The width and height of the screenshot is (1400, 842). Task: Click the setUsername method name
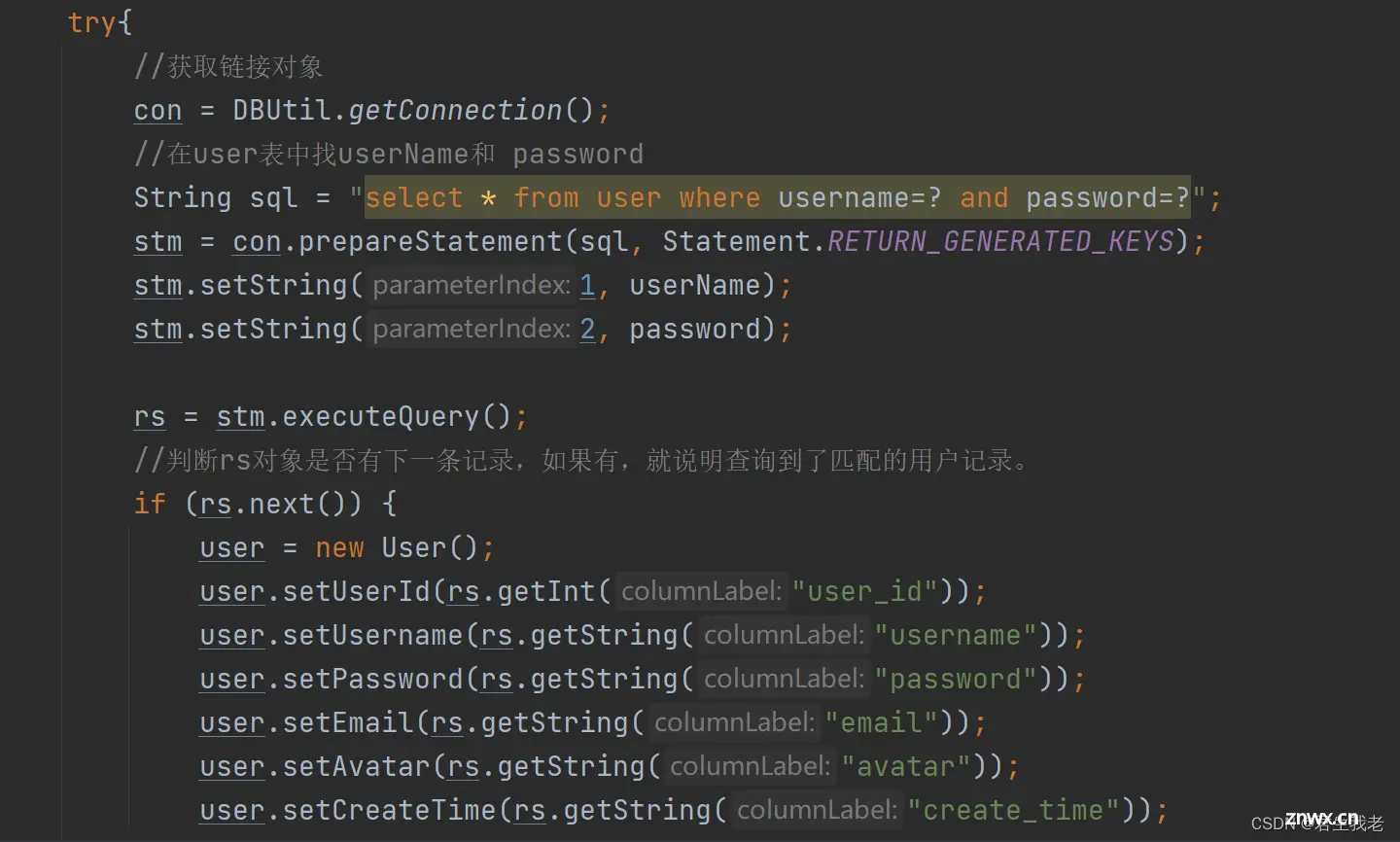click(x=372, y=635)
